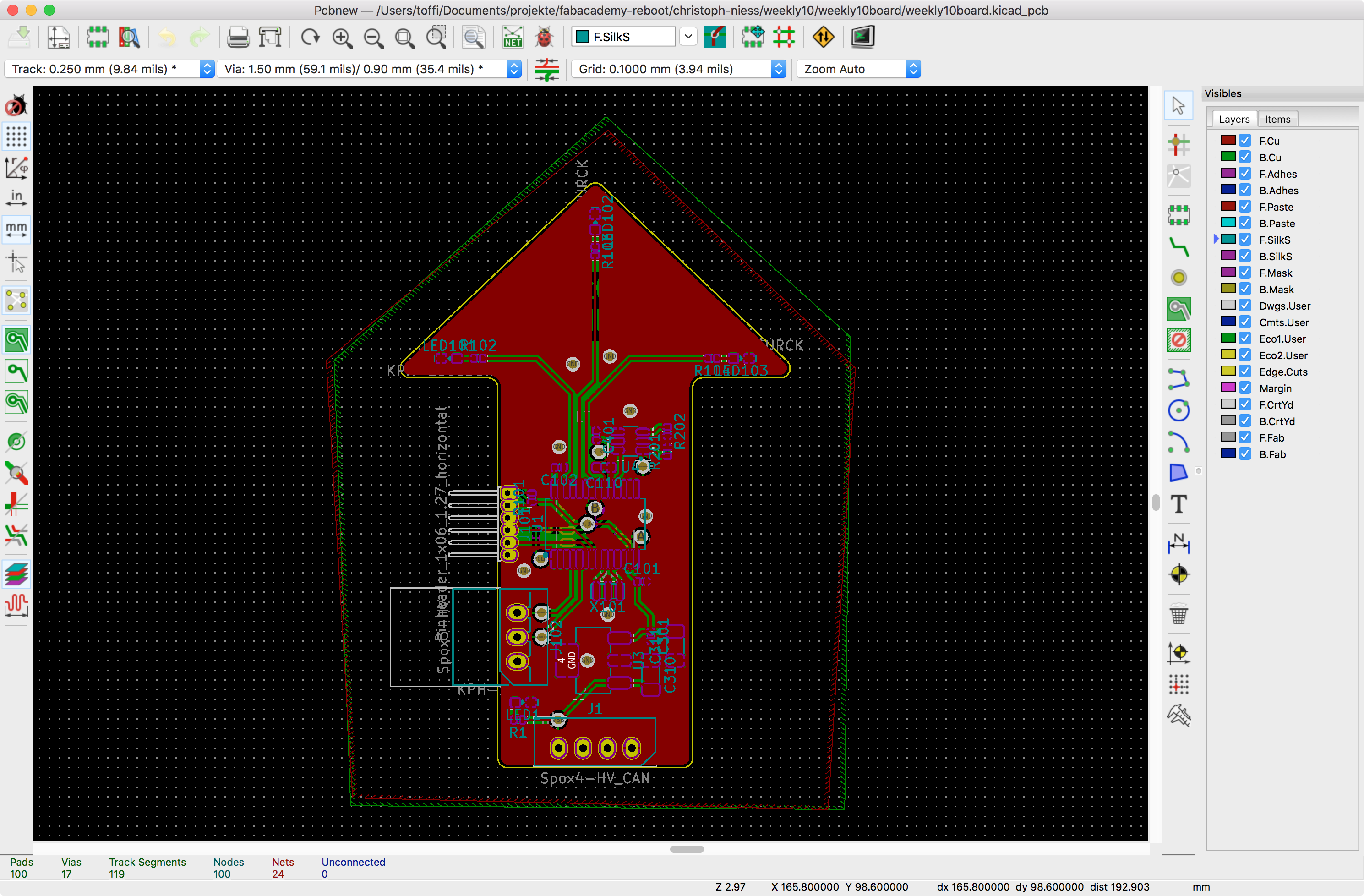Select the Highlight net tool

pyautogui.click(x=1178, y=144)
